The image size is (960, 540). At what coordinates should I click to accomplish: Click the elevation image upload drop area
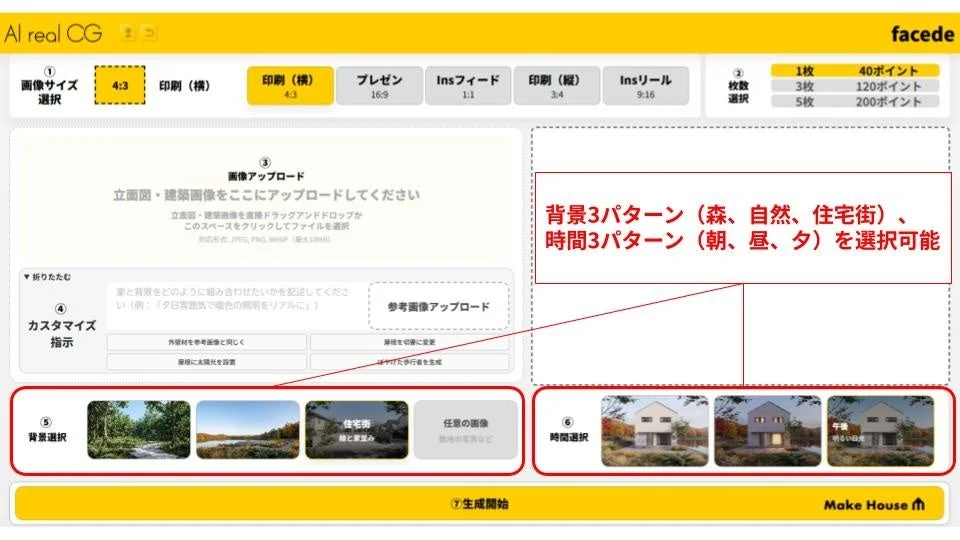[x=265, y=200]
